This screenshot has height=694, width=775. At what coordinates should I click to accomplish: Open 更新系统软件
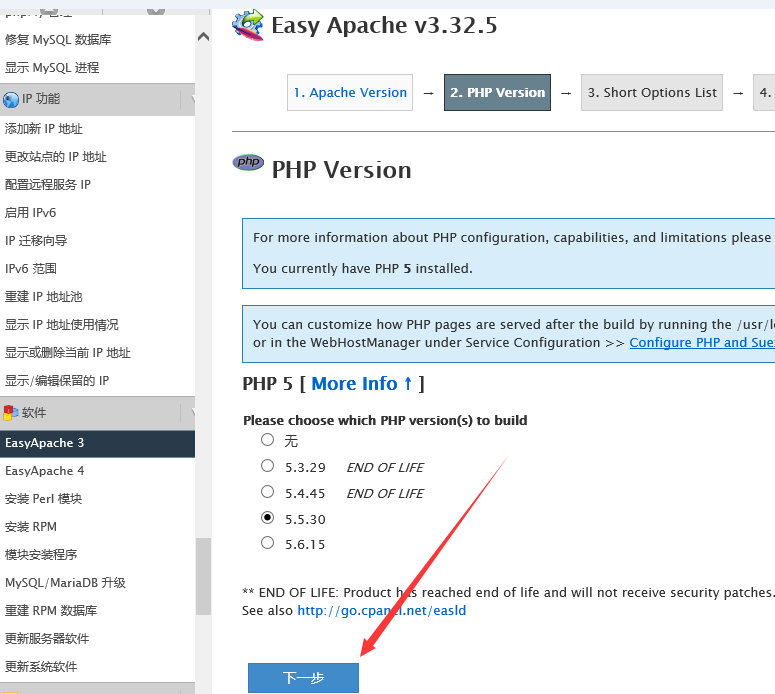coord(41,667)
